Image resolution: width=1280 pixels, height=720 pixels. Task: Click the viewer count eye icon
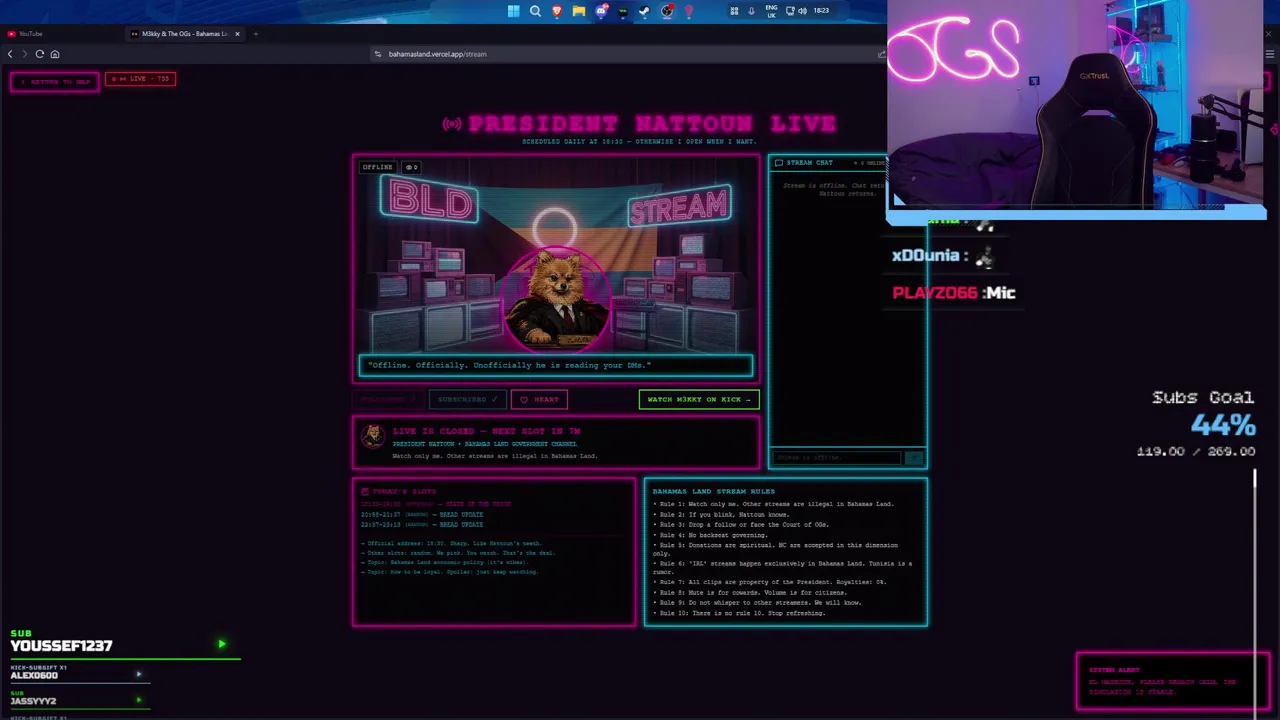pyautogui.click(x=411, y=167)
